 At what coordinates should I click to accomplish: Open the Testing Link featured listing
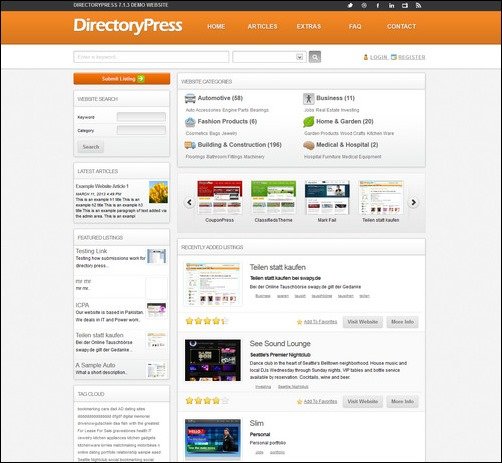91,251
